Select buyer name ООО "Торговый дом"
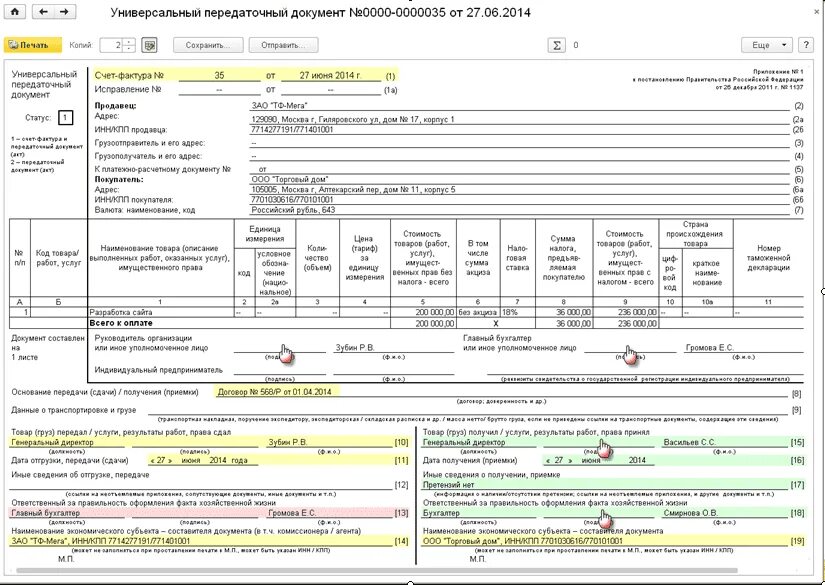Image resolution: width=825 pixels, height=585 pixels. tap(290, 179)
